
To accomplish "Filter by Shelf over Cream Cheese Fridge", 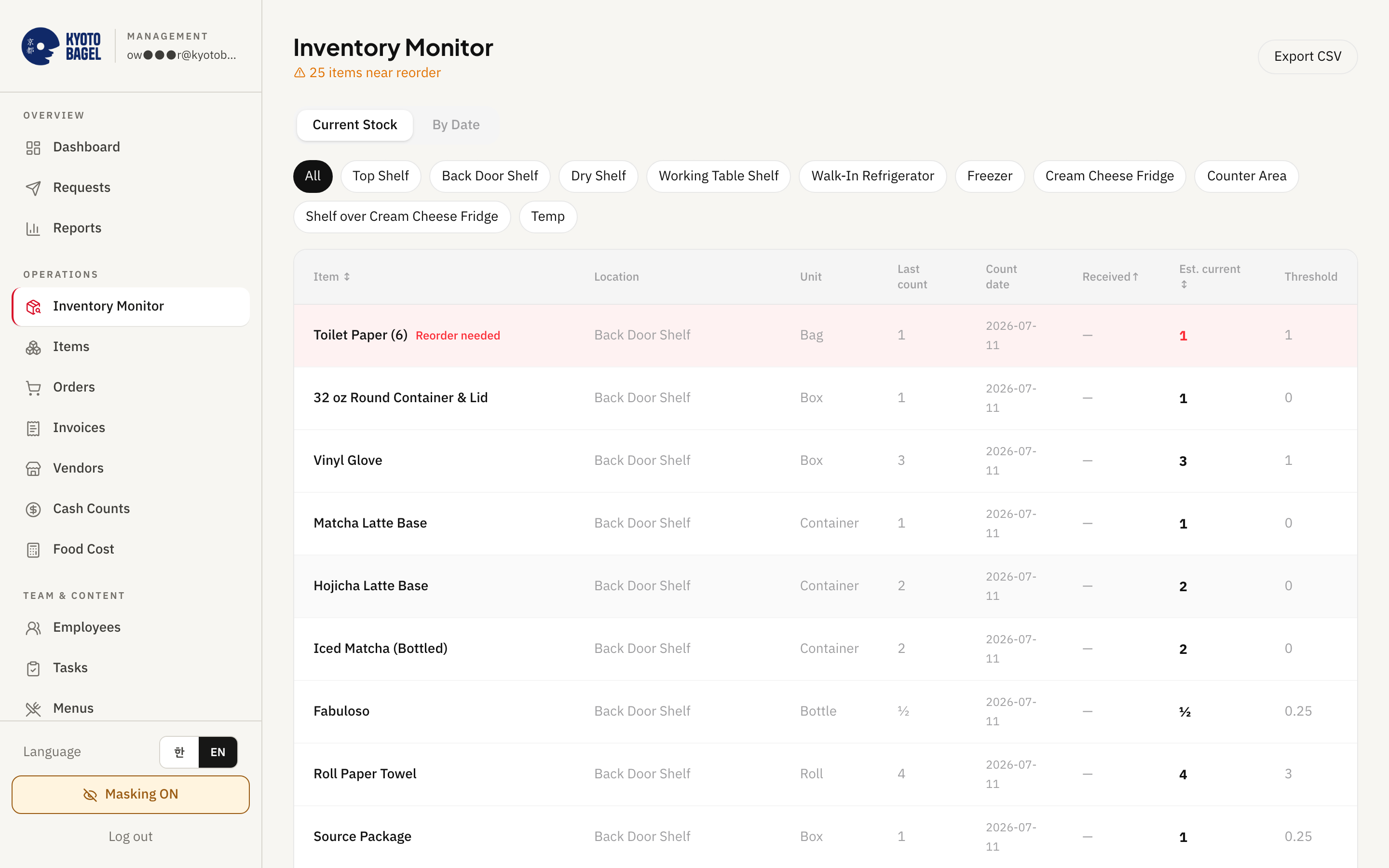I will 402,217.
